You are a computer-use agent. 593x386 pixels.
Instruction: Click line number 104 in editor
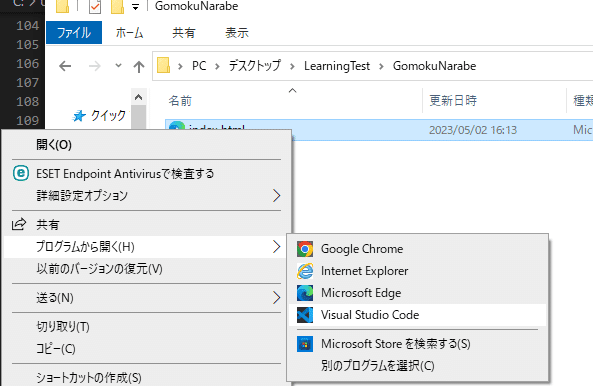(x=28, y=26)
